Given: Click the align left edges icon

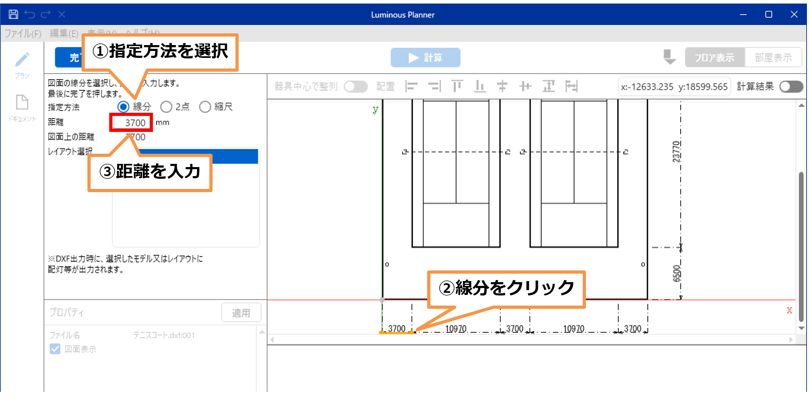Looking at the screenshot, I should coord(411,87).
